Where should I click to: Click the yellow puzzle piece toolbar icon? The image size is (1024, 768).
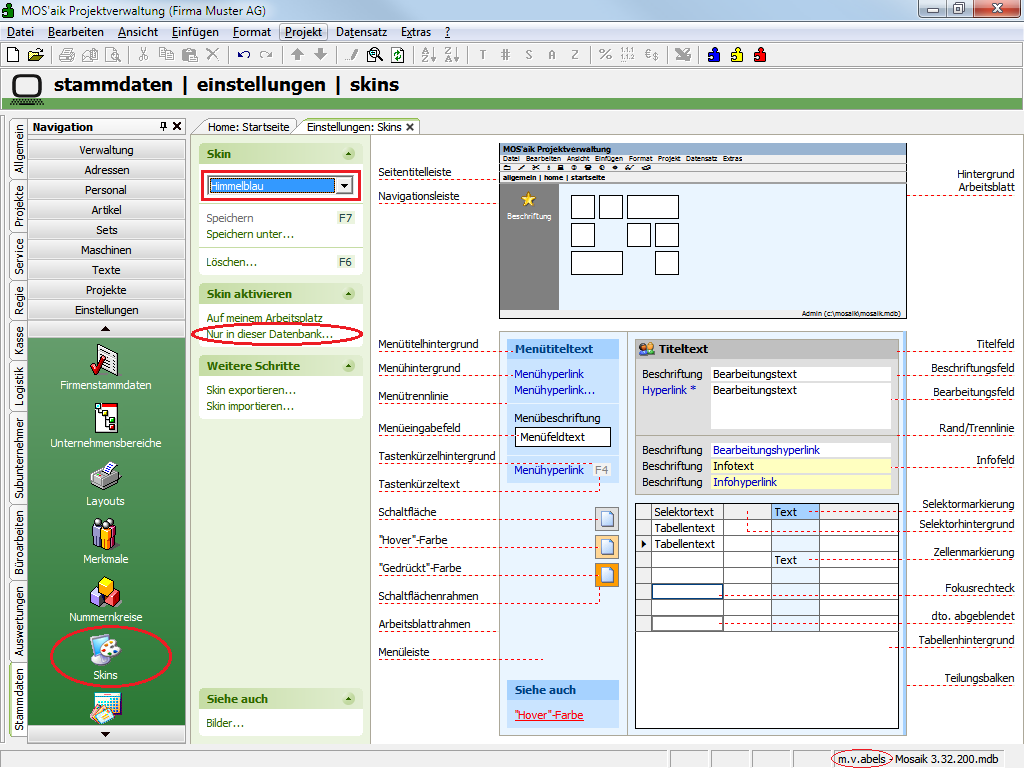(737, 55)
